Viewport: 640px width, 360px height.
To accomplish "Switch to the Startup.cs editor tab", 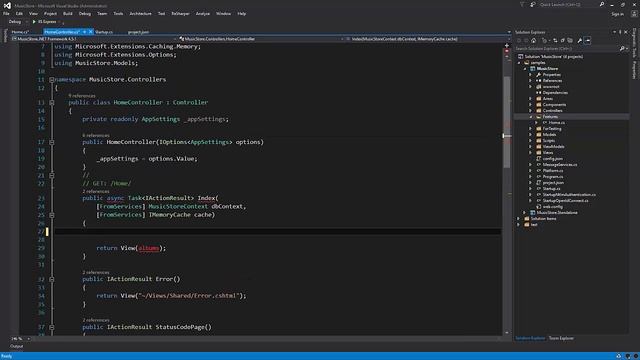I will pos(104,32).
